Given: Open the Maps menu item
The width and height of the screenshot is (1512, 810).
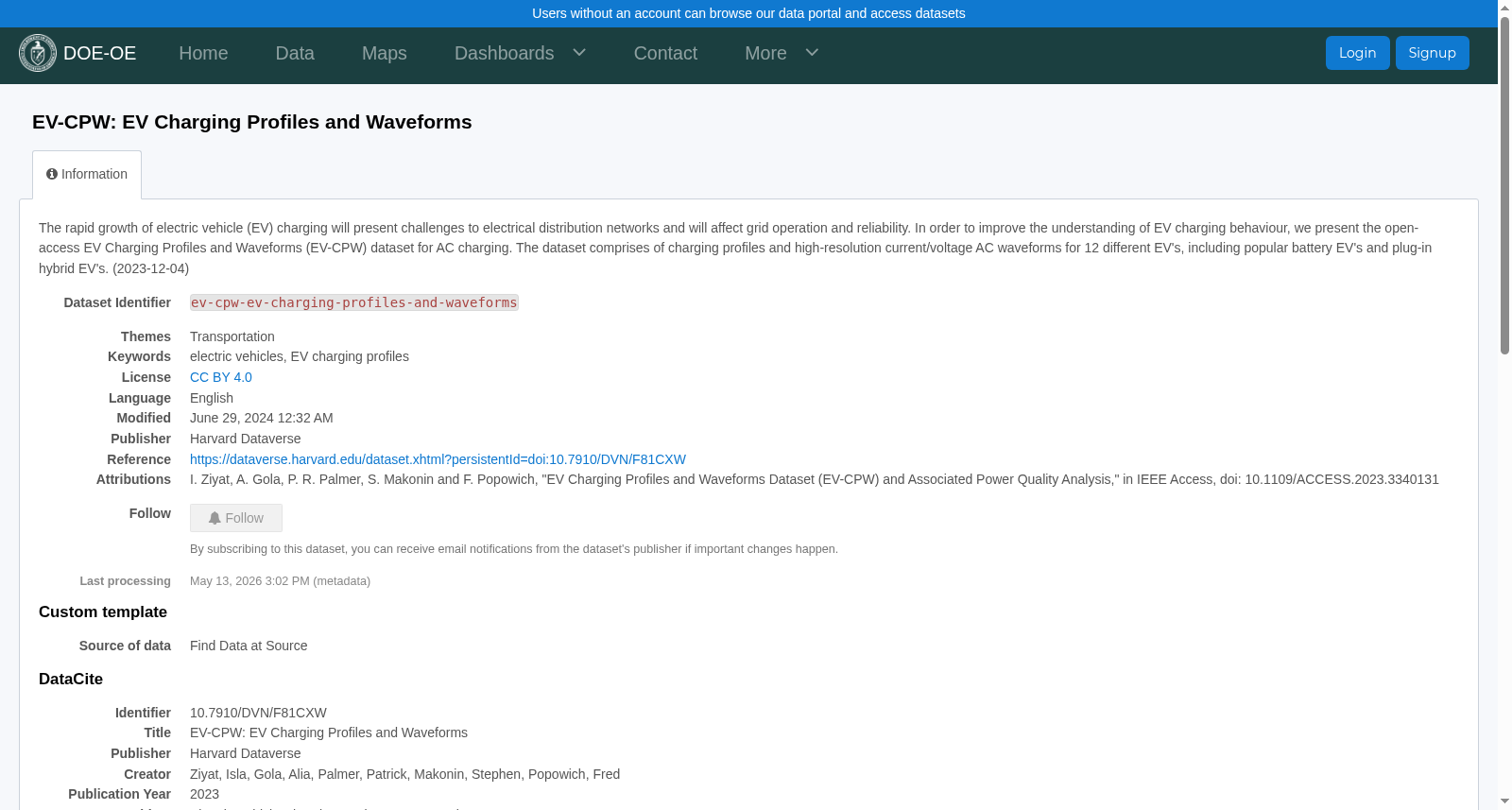Looking at the screenshot, I should pyautogui.click(x=385, y=53).
